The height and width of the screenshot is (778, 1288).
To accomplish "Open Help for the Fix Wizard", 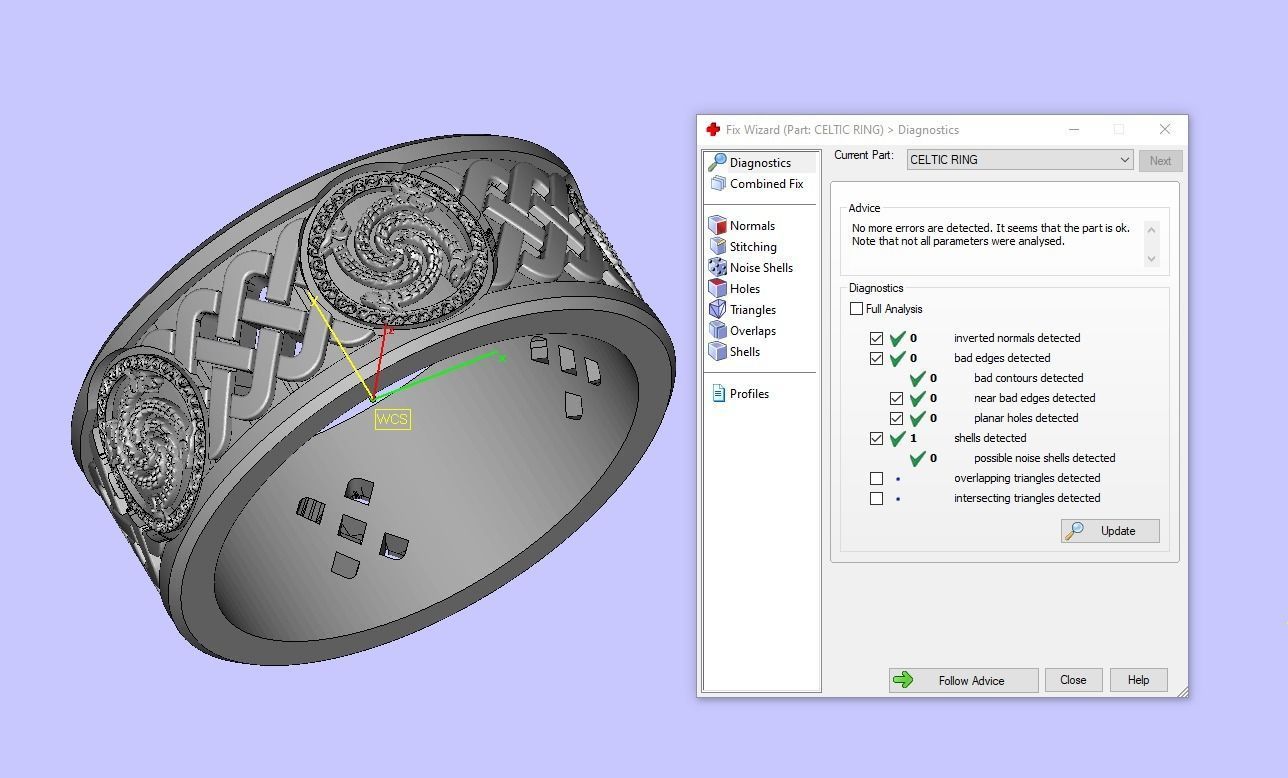I will (1138, 680).
